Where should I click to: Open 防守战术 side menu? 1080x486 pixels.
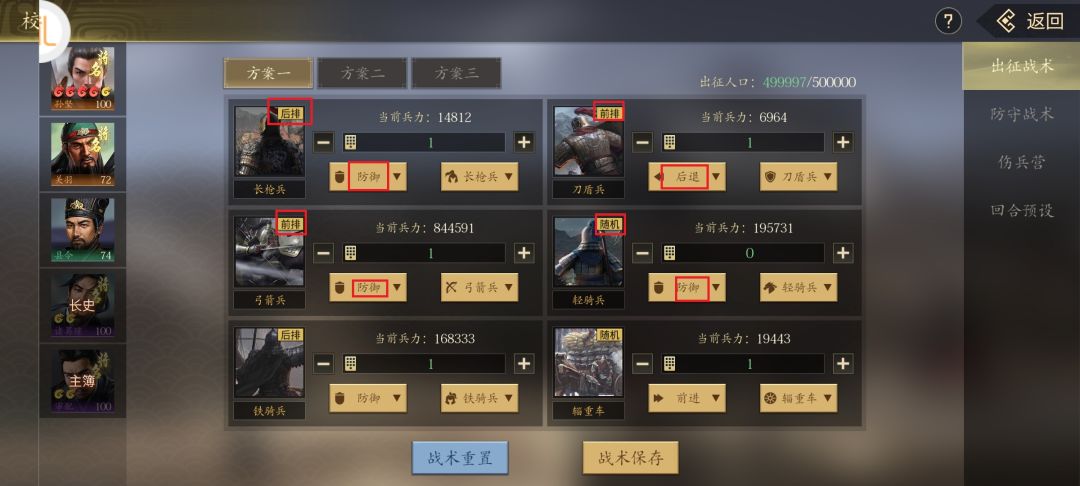point(1021,114)
